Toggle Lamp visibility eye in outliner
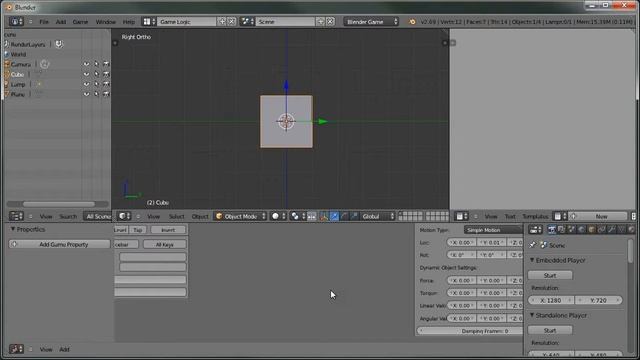The image size is (640, 360). tap(86, 84)
